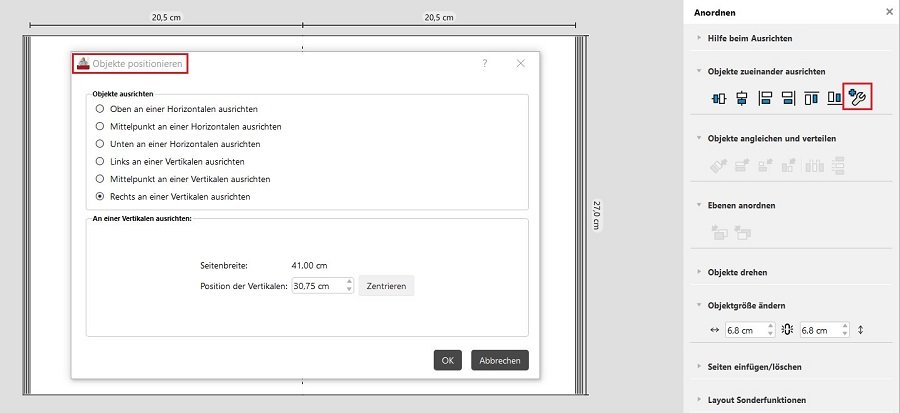Image resolution: width=900 pixels, height=413 pixels.
Task: Click the Objekte positionieren dialog title
Action: (137, 64)
